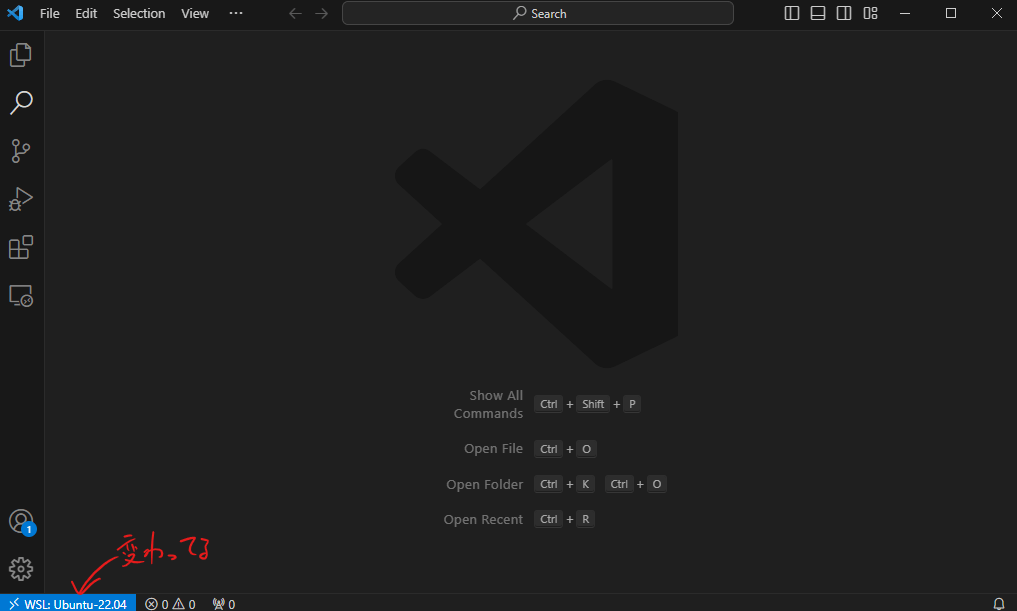This screenshot has width=1017, height=611.
Task: Maximize the VS Code window
Action: coord(951,14)
